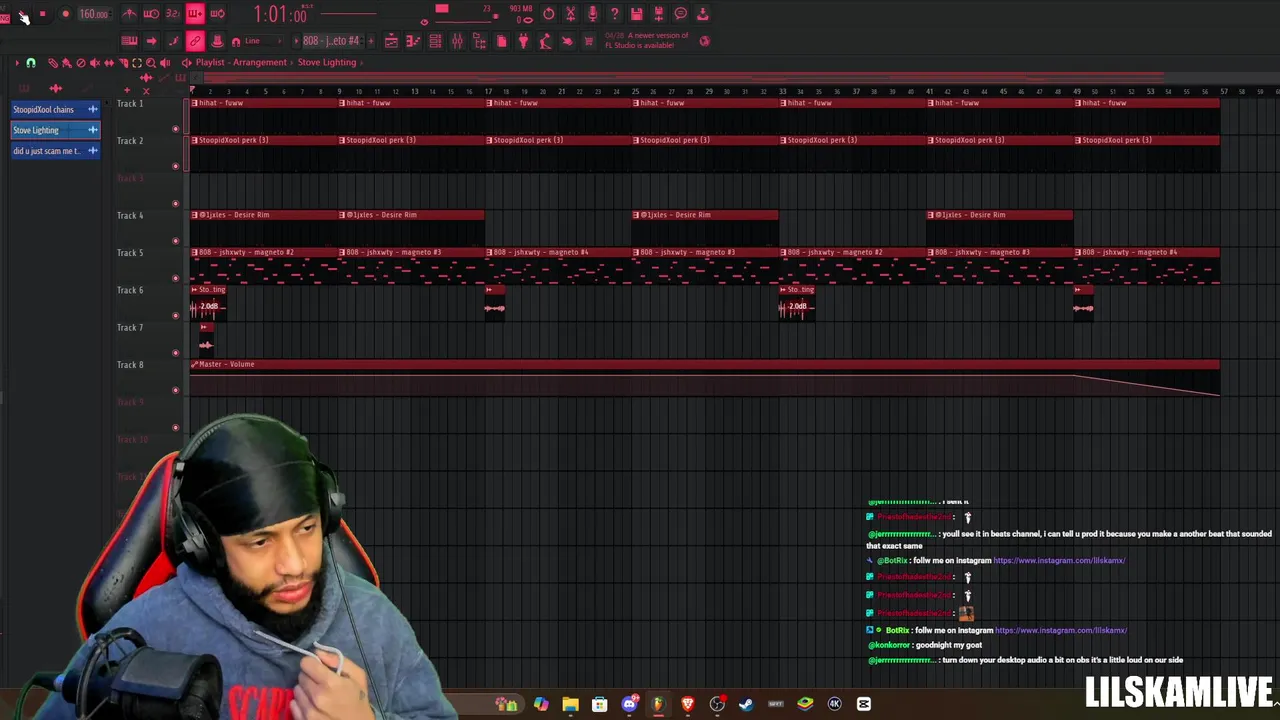Open the Piano roll view icon
The height and width of the screenshot is (720, 1280).
tap(413, 41)
